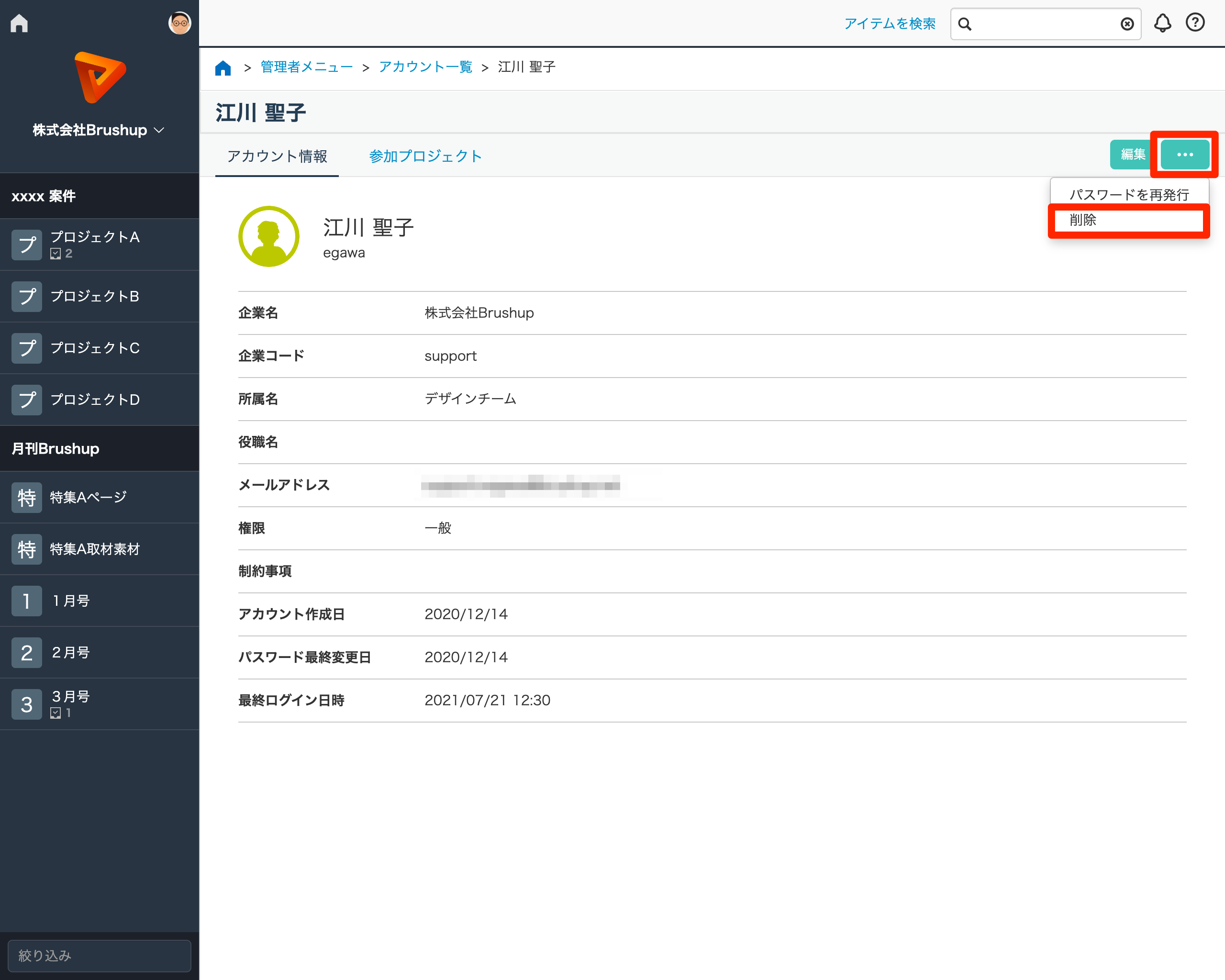
Task: Click the 絞り込み filter field
Action: (x=100, y=956)
